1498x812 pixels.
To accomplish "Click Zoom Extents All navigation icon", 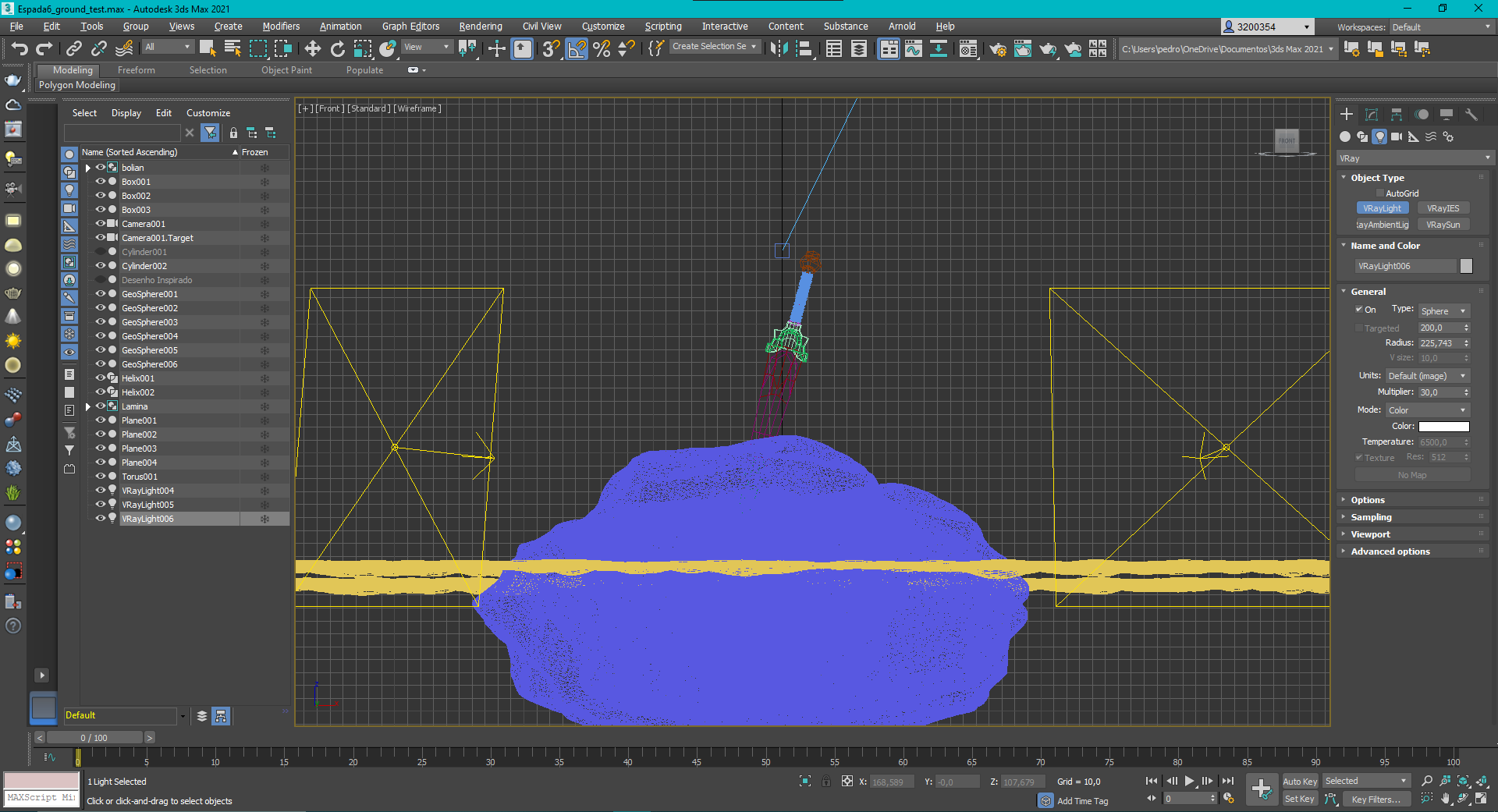I will 1481,781.
